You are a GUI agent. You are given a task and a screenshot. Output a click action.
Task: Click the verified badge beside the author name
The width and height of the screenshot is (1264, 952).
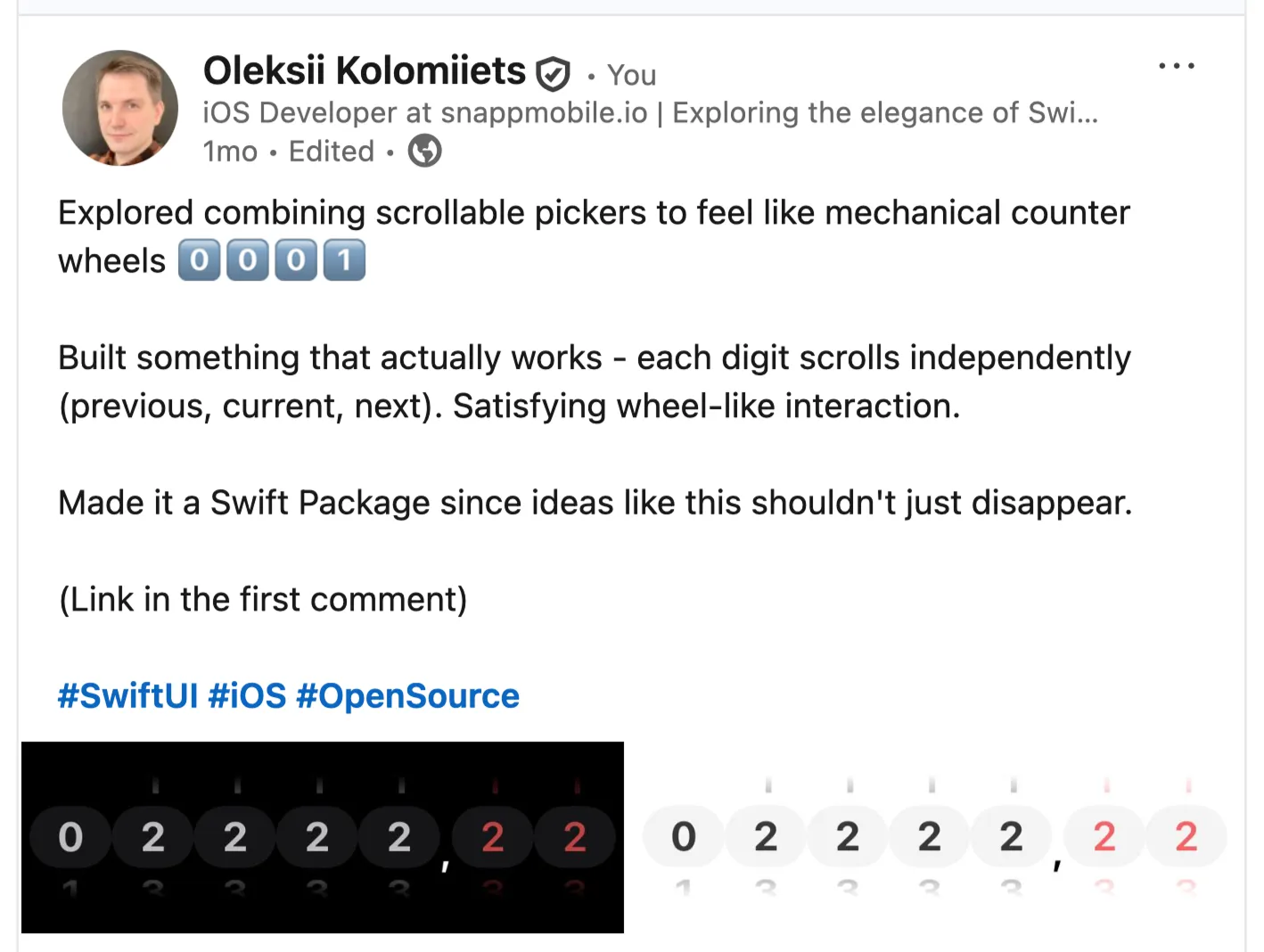553,73
